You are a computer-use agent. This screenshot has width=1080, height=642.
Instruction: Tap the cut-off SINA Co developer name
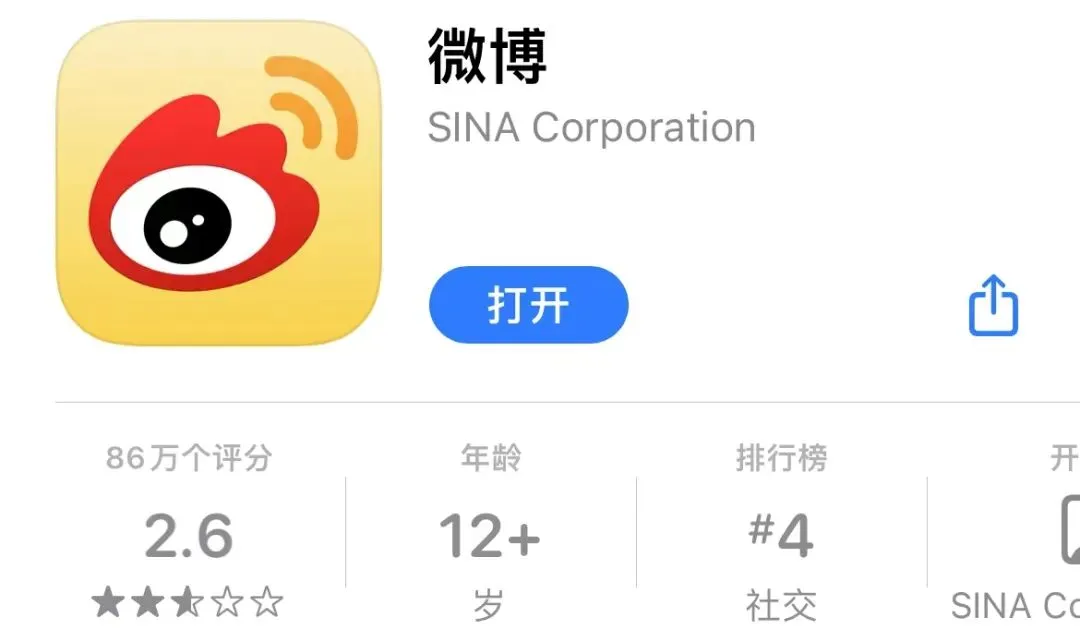pos(1015,606)
